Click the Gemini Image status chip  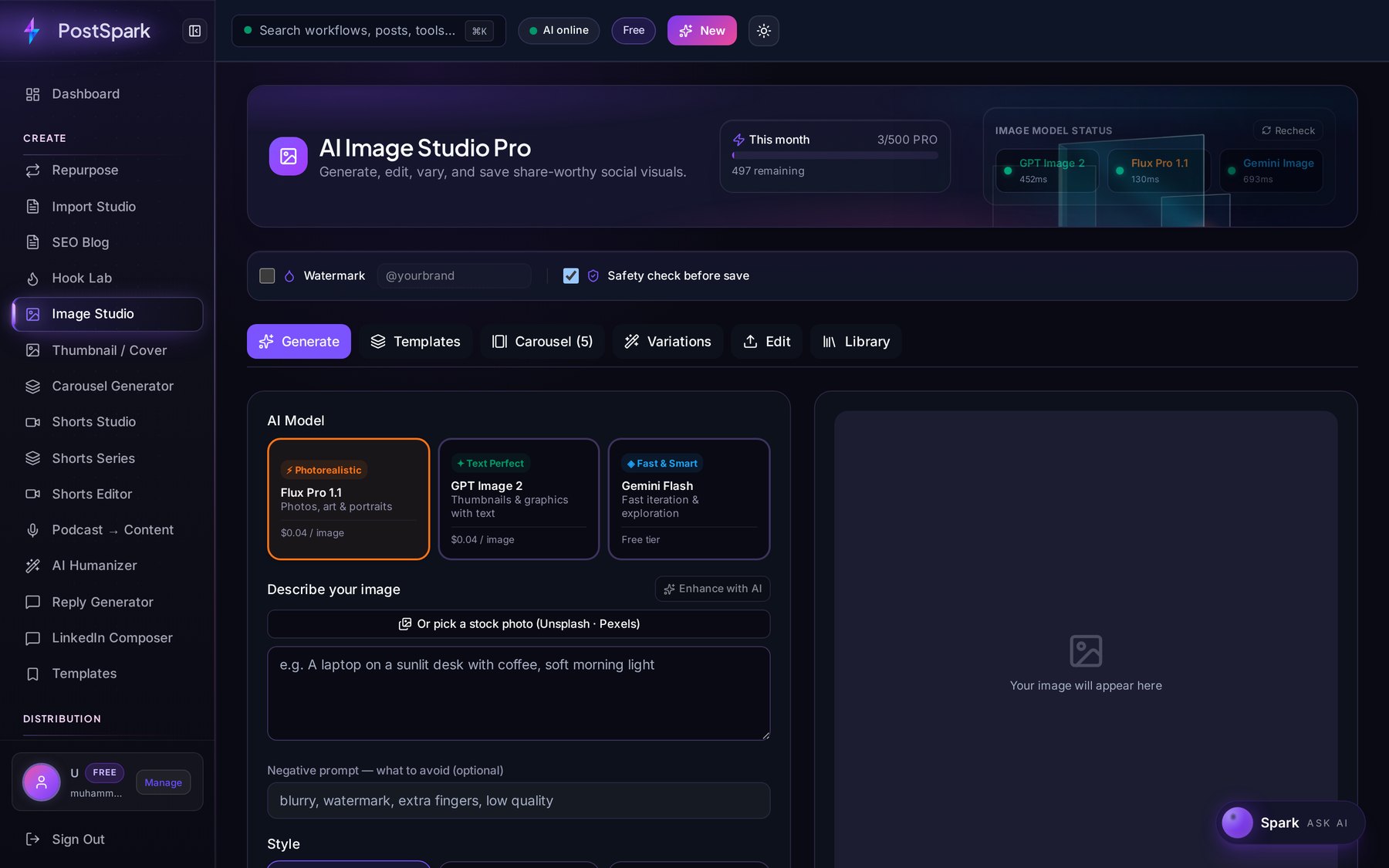pos(1271,171)
